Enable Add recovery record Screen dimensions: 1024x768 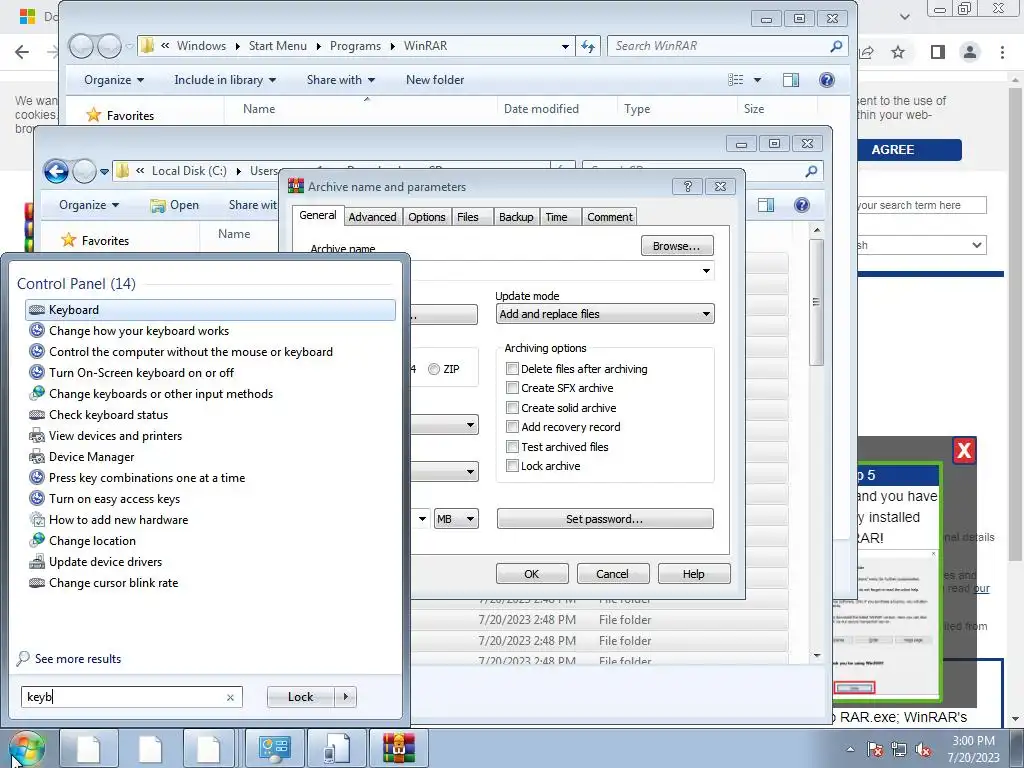(x=513, y=427)
